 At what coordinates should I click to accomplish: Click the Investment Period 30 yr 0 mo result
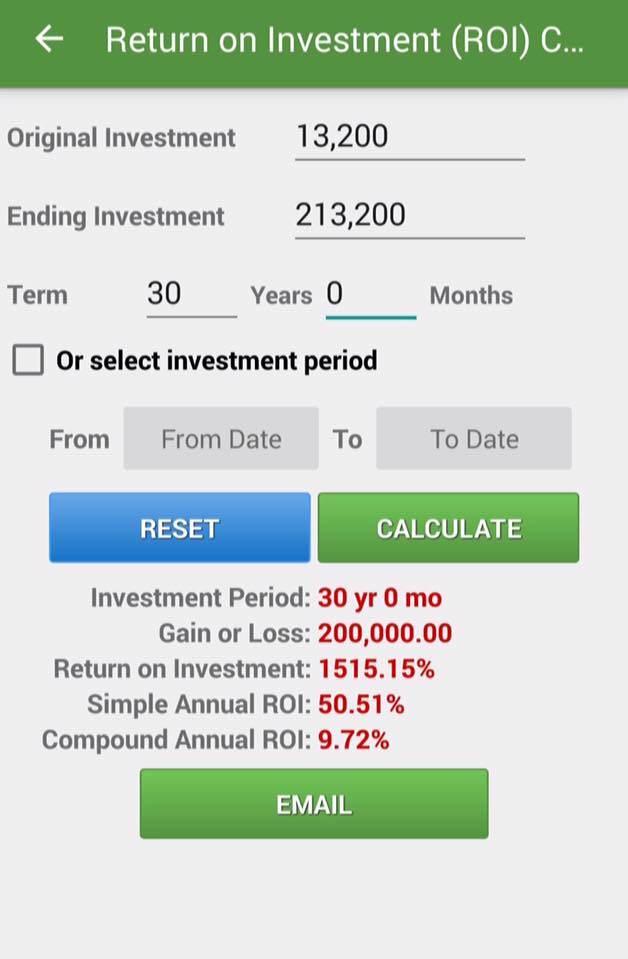380,598
